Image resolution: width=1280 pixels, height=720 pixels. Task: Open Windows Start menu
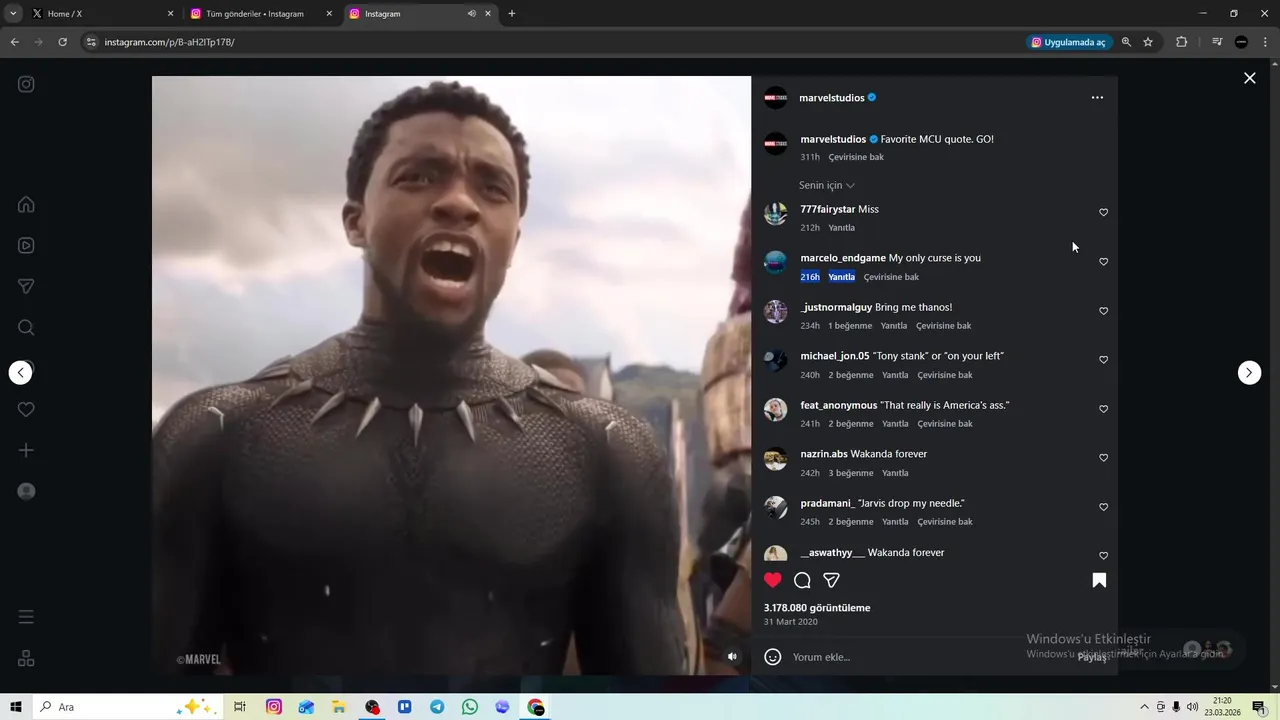(16, 707)
